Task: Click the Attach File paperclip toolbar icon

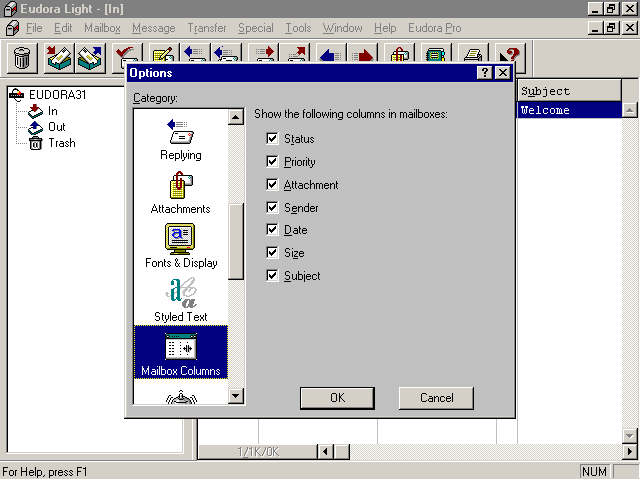Action: 400,54
